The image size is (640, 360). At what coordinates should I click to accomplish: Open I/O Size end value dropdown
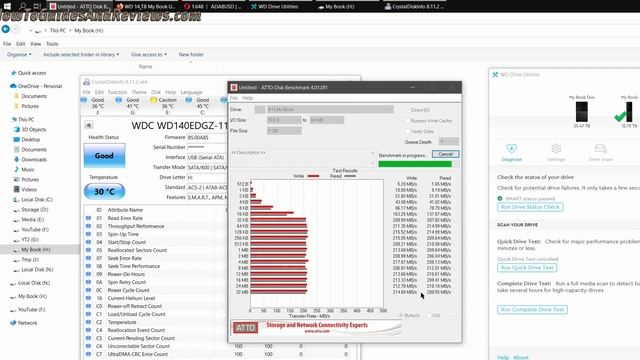tap(327, 120)
